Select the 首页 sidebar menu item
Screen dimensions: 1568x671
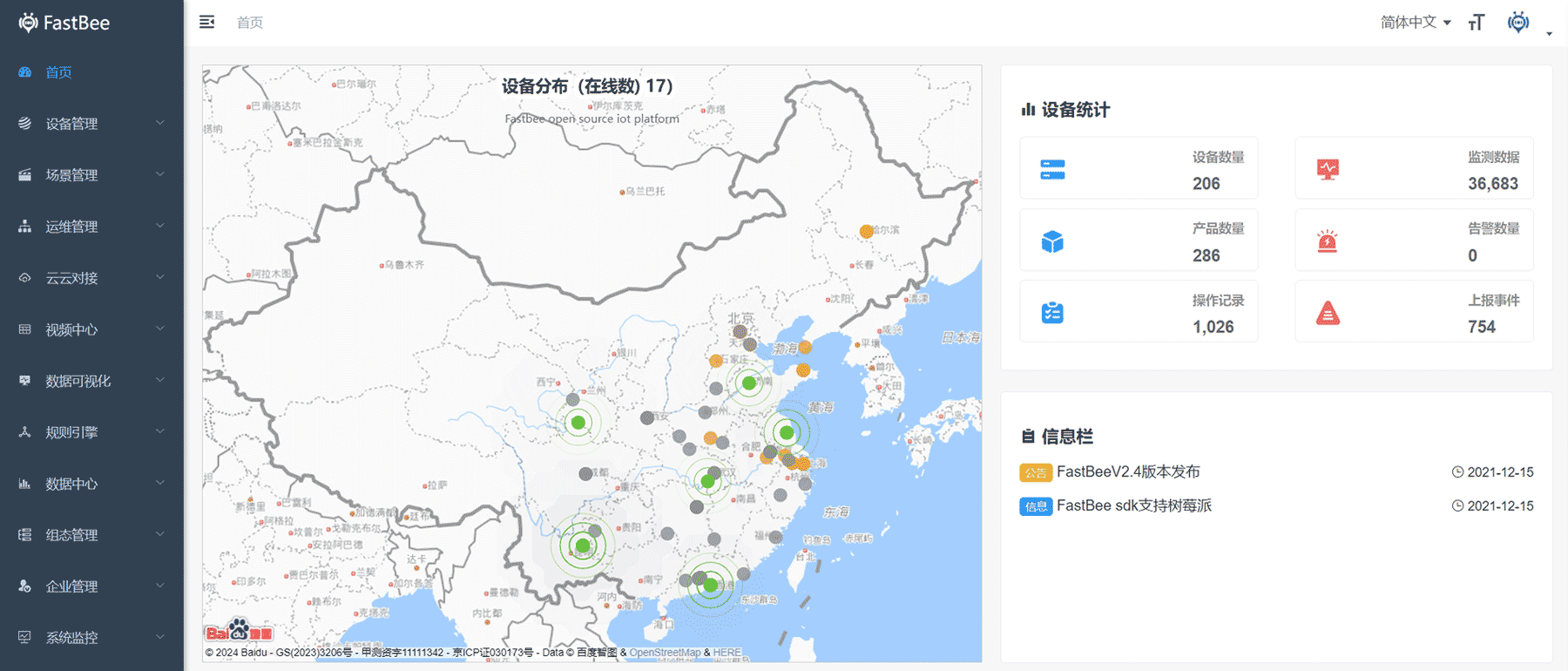pyautogui.click(x=91, y=72)
